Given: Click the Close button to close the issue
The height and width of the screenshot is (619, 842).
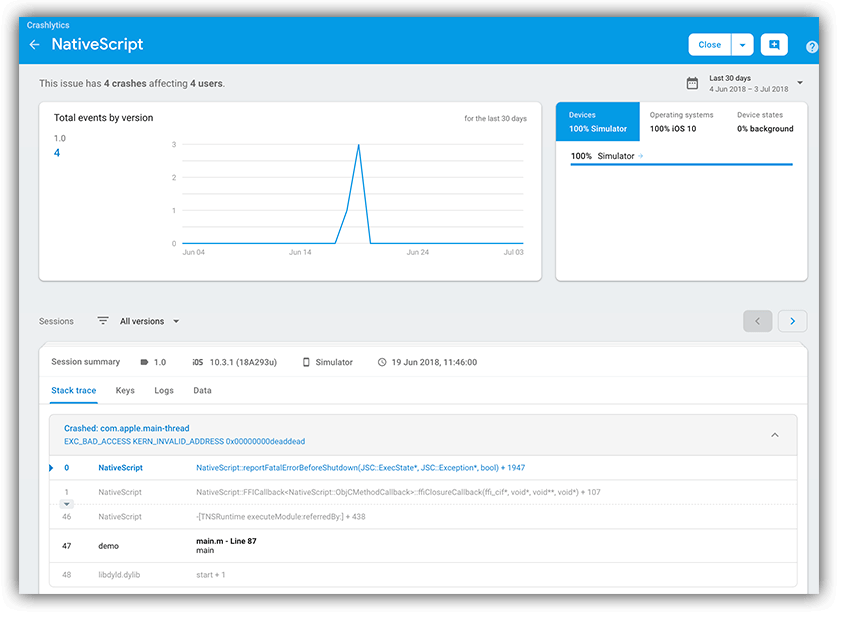Looking at the screenshot, I should click(709, 44).
